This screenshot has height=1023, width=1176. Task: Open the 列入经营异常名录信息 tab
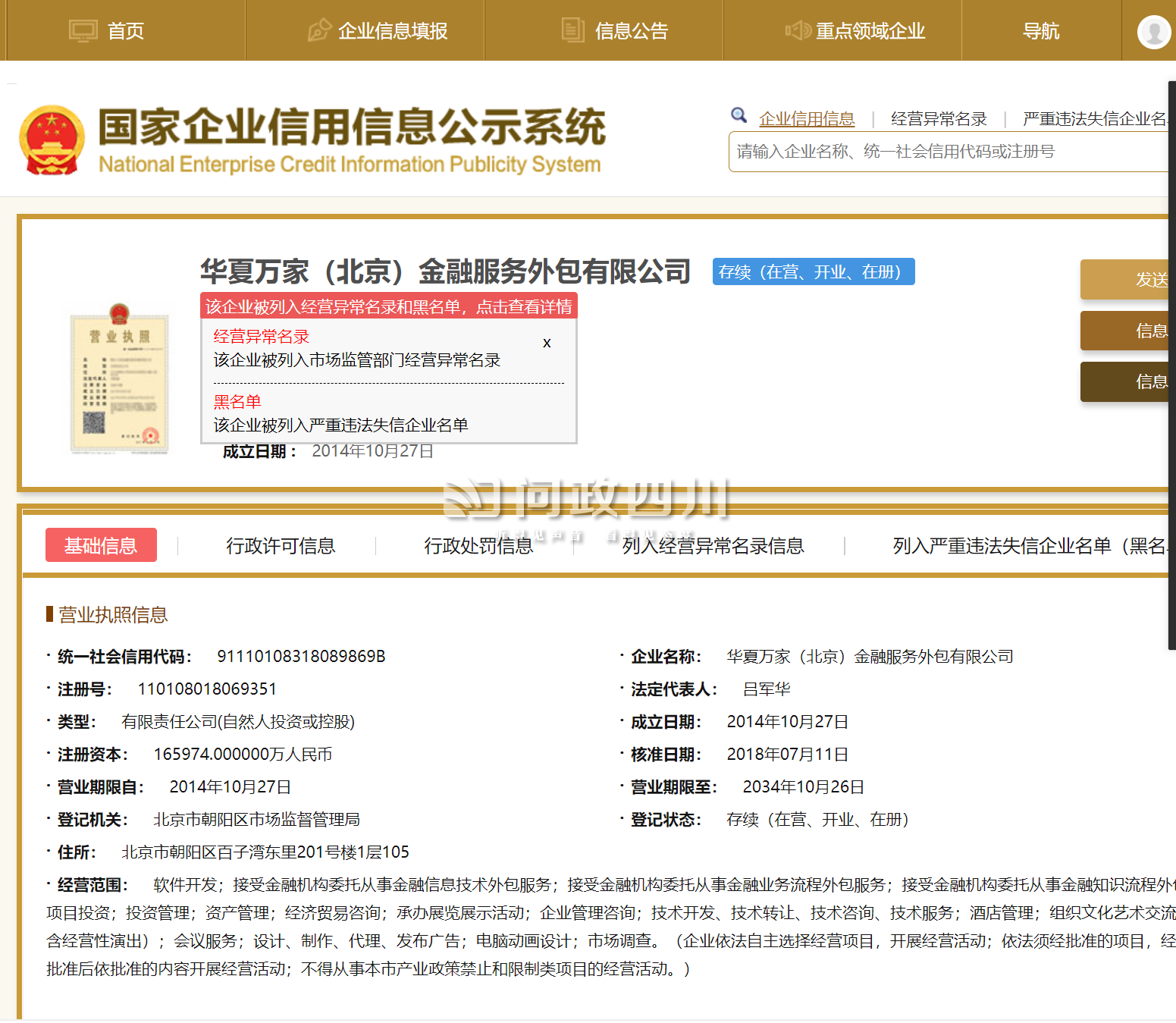[713, 546]
